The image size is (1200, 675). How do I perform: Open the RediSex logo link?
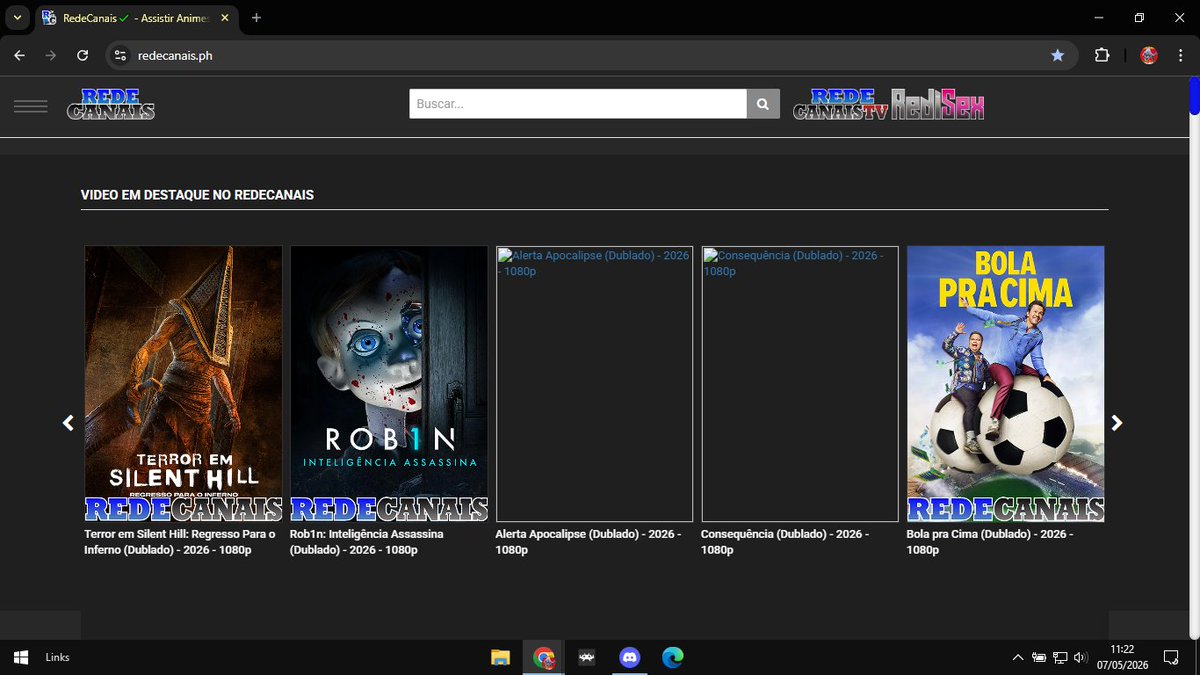(x=938, y=104)
